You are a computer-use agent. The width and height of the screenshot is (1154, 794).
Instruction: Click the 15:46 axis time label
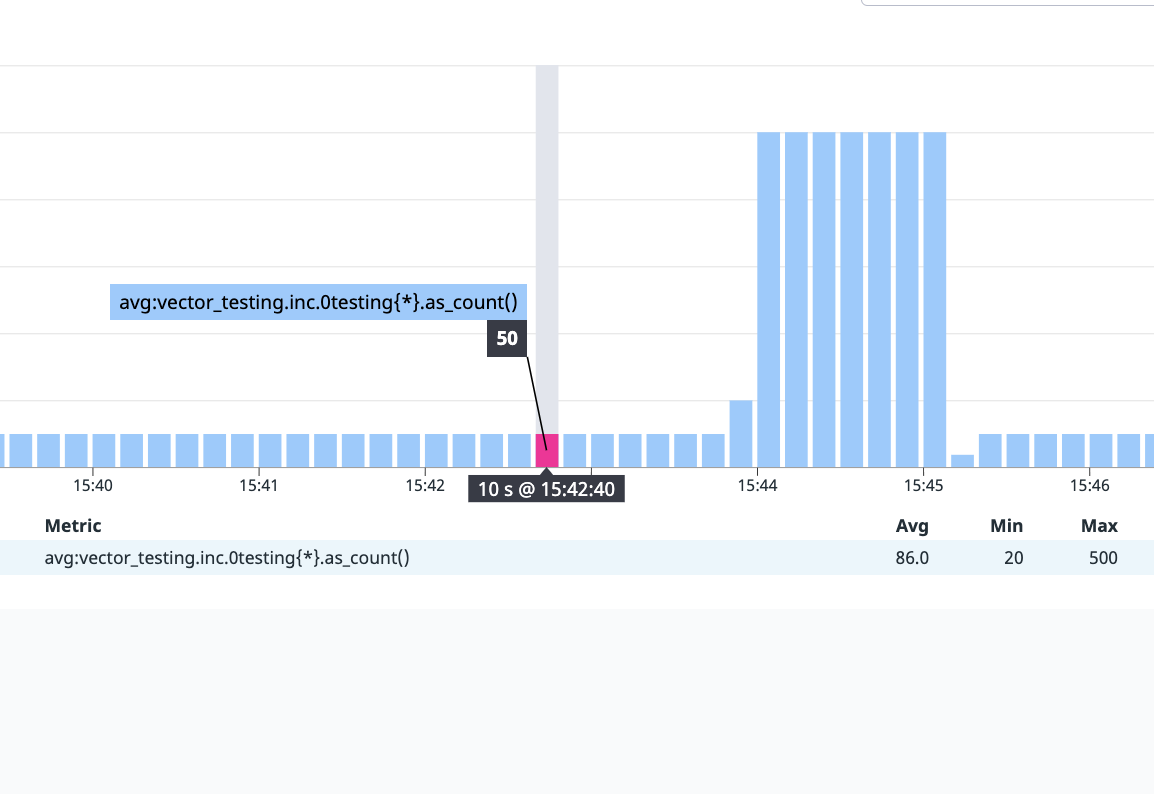1092,485
